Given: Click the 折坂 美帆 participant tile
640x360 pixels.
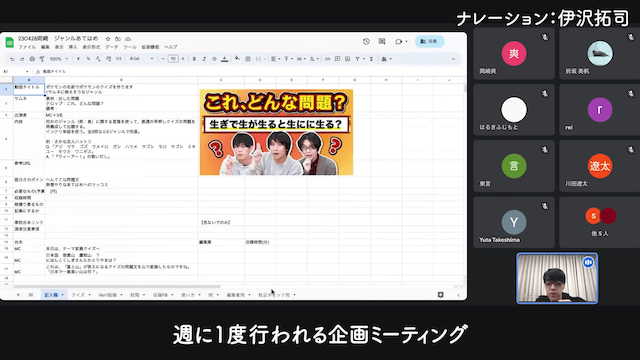Looking at the screenshot, I should (x=600, y=54).
